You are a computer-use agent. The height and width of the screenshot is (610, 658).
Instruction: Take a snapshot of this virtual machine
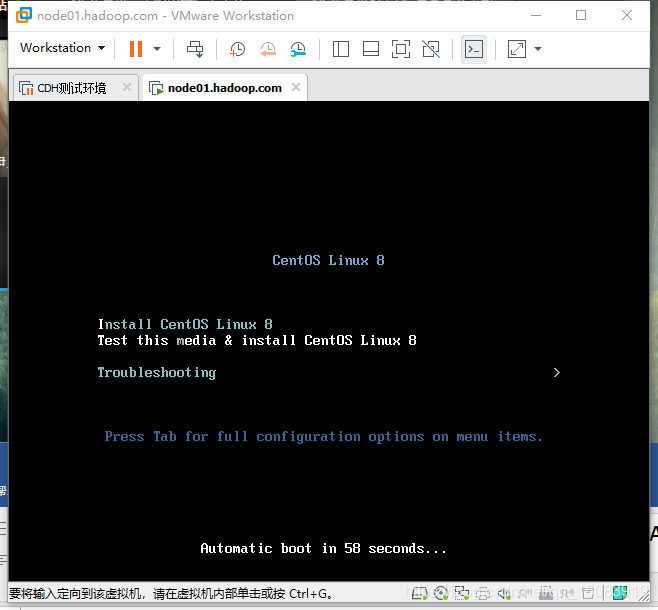(x=237, y=49)
